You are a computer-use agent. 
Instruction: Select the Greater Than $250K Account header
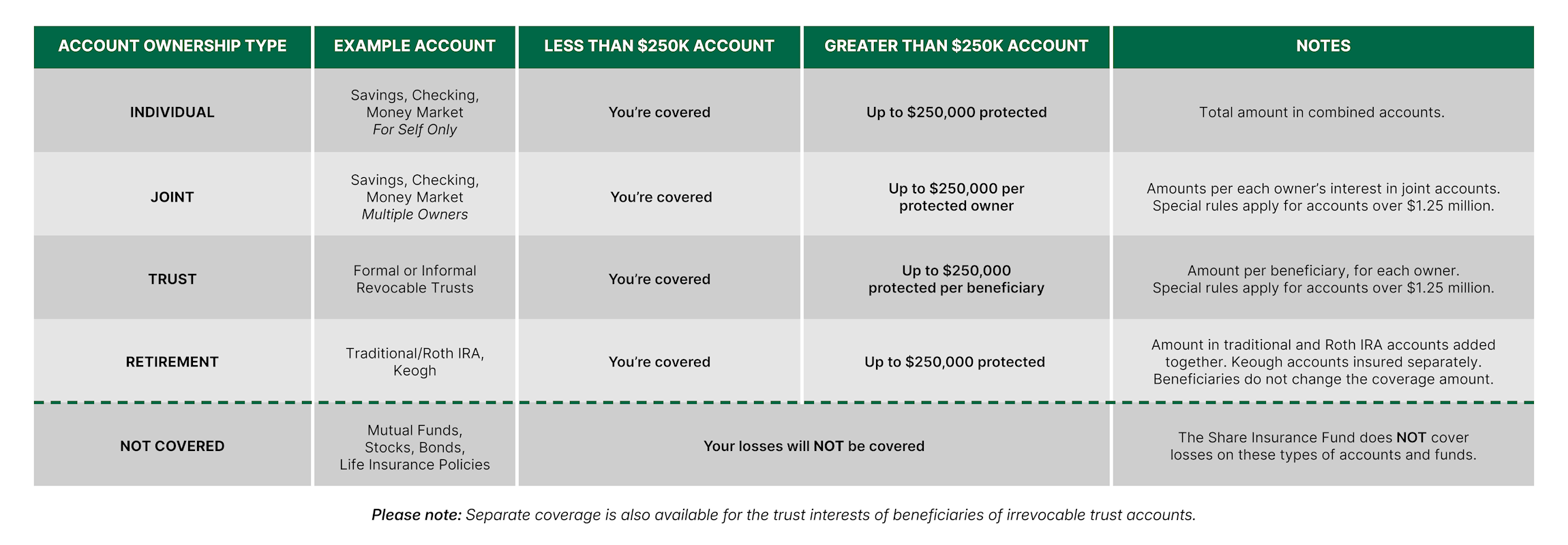[956, 46]
